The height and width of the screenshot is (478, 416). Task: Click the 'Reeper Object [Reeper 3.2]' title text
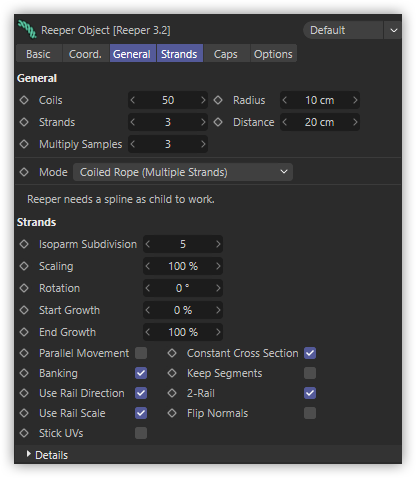pyautogui.click(x=106, y=30)
